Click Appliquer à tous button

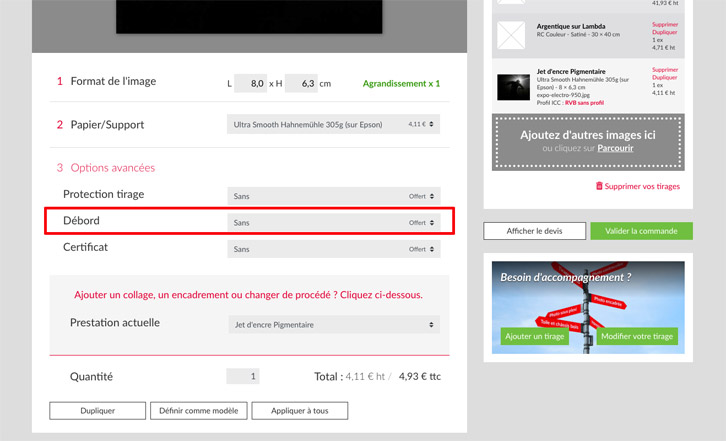coord(299,411)
